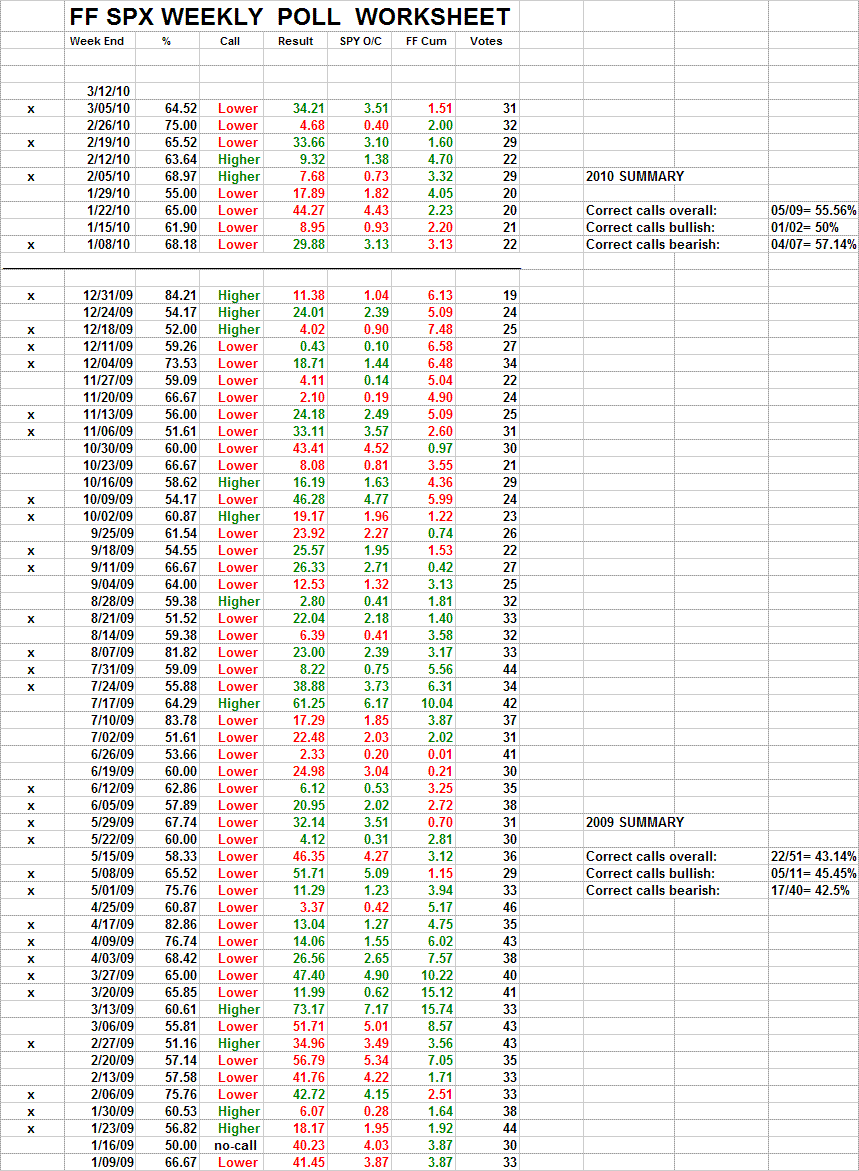
Task: Click the 3/12/10 date cell
Action: click(109, 91)
